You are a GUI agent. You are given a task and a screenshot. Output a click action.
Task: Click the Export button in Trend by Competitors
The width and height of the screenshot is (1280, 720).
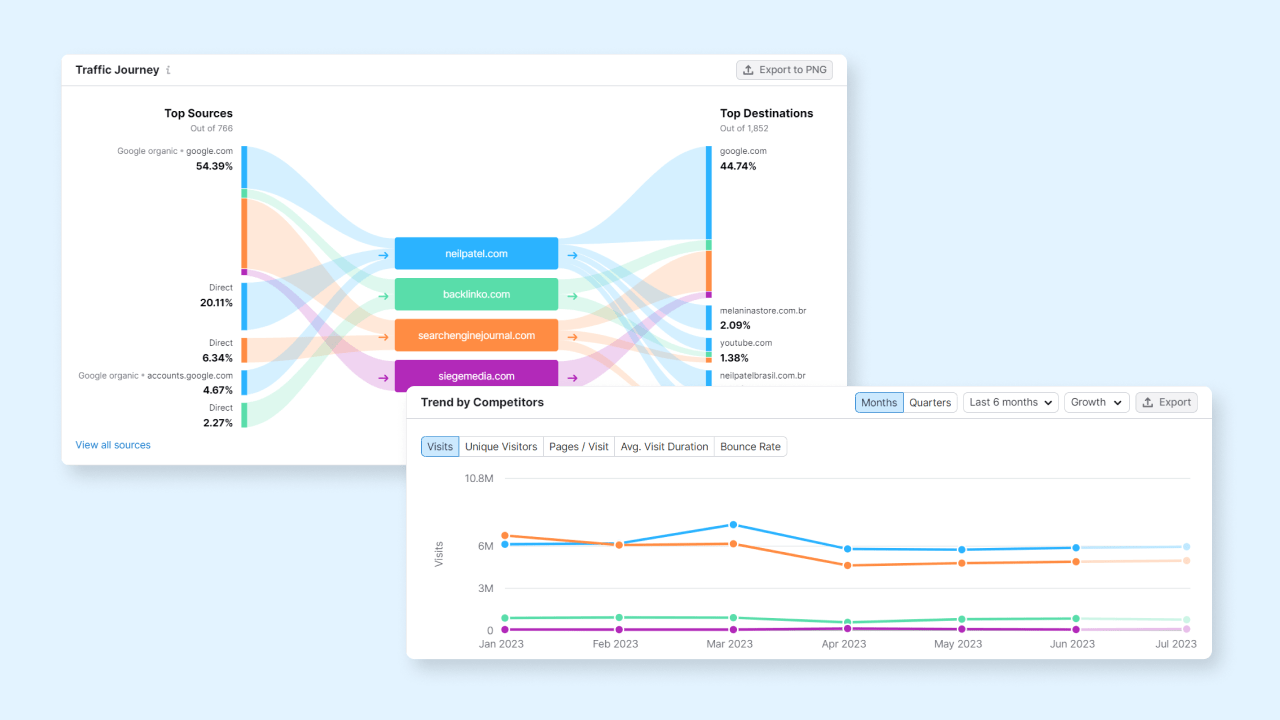click(x=1166, y=402)
